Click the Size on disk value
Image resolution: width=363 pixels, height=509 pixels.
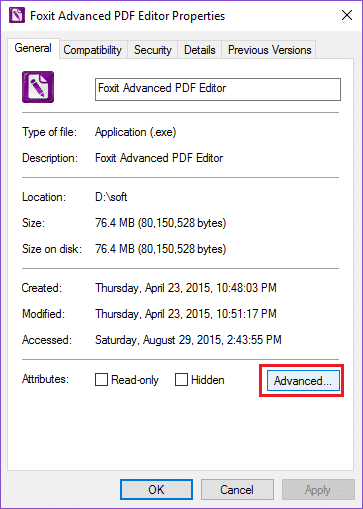click(161, 249)
